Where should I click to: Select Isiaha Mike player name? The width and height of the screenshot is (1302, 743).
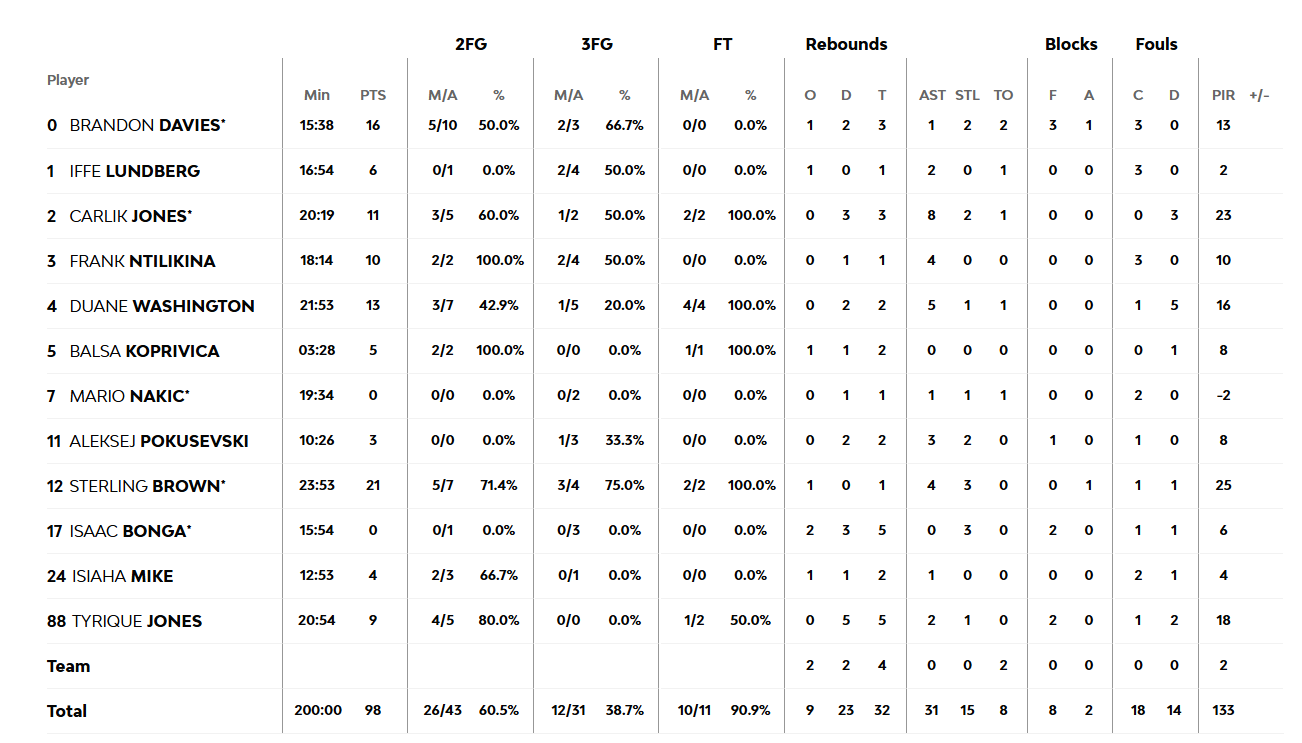tap(122, 576)
